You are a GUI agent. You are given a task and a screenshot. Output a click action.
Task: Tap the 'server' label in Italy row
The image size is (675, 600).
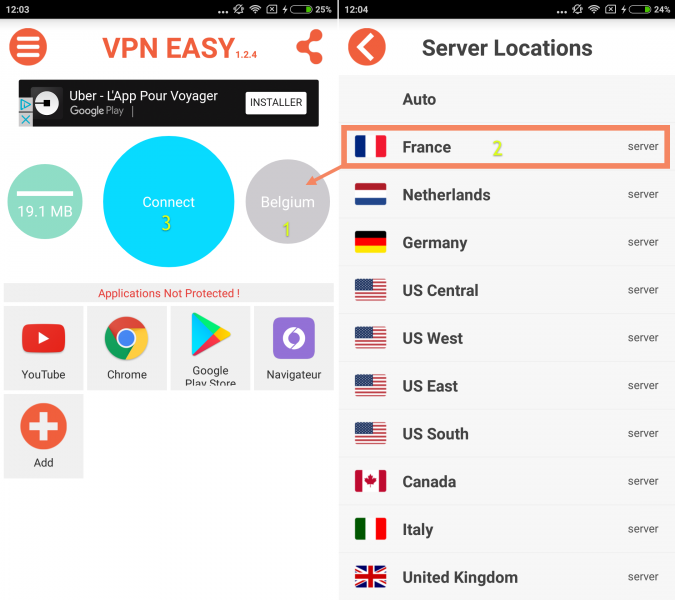pyautogui.click(x=643, y=529)
